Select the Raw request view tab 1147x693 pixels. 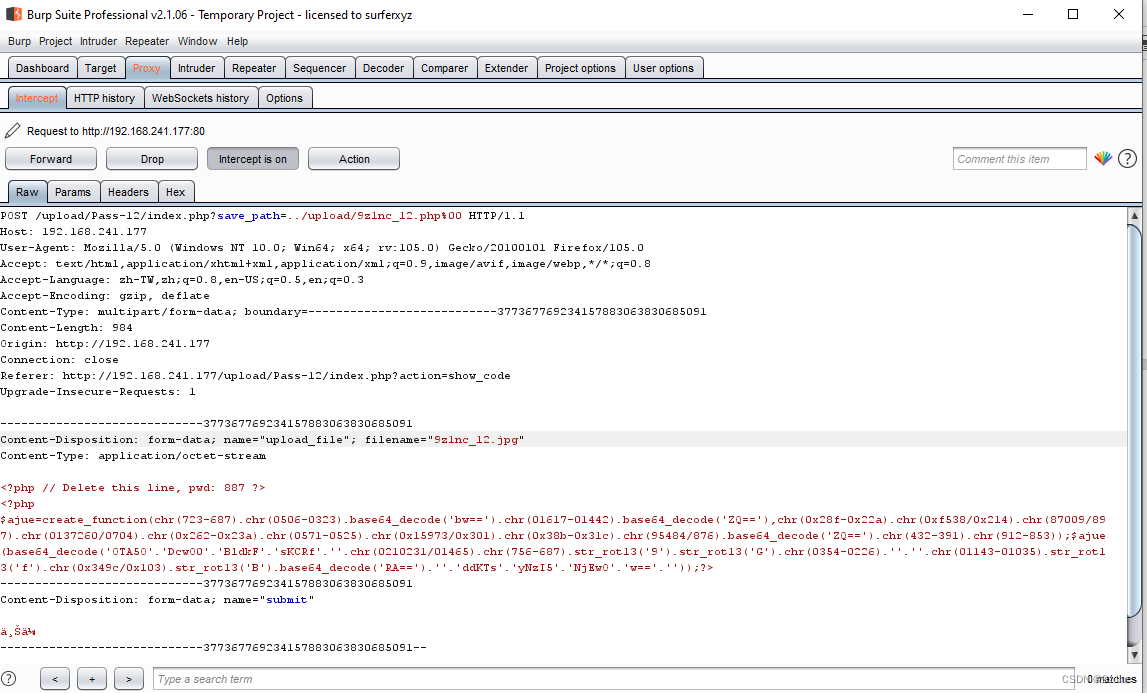(27, 192)
